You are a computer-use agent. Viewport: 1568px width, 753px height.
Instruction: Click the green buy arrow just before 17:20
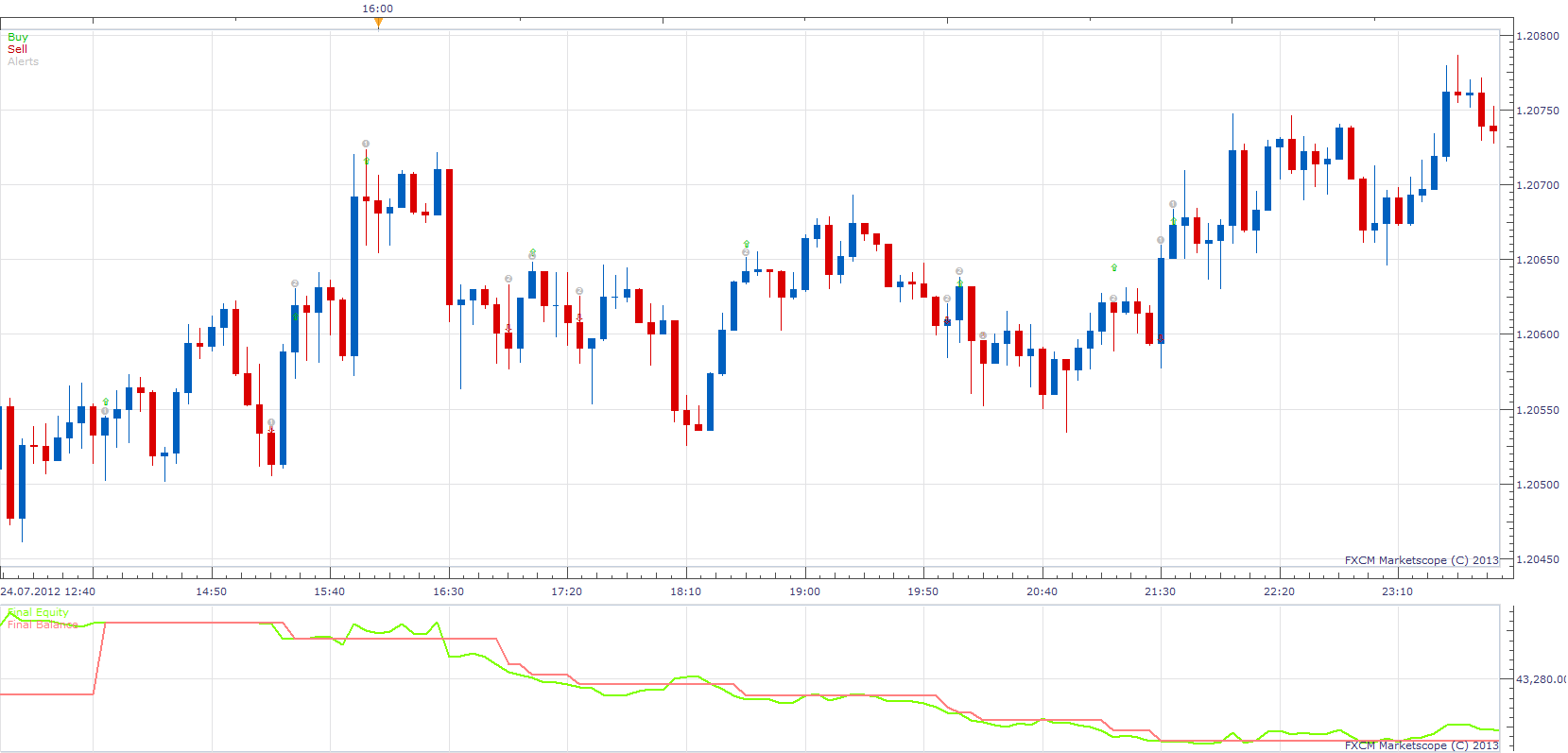tap(532, 252)
